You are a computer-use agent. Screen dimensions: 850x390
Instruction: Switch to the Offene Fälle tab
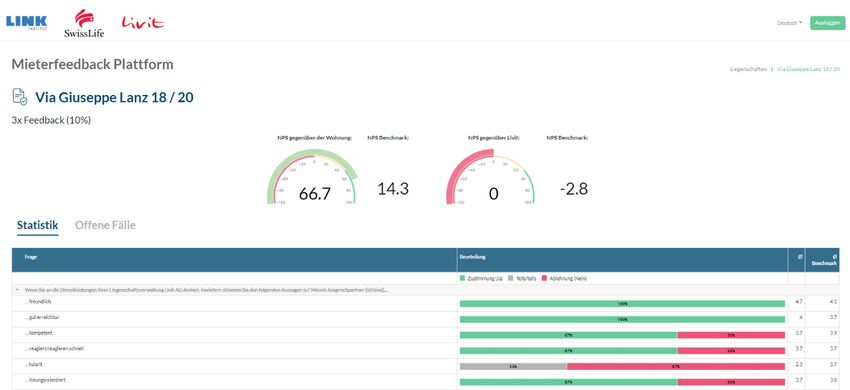pos(105,225)
